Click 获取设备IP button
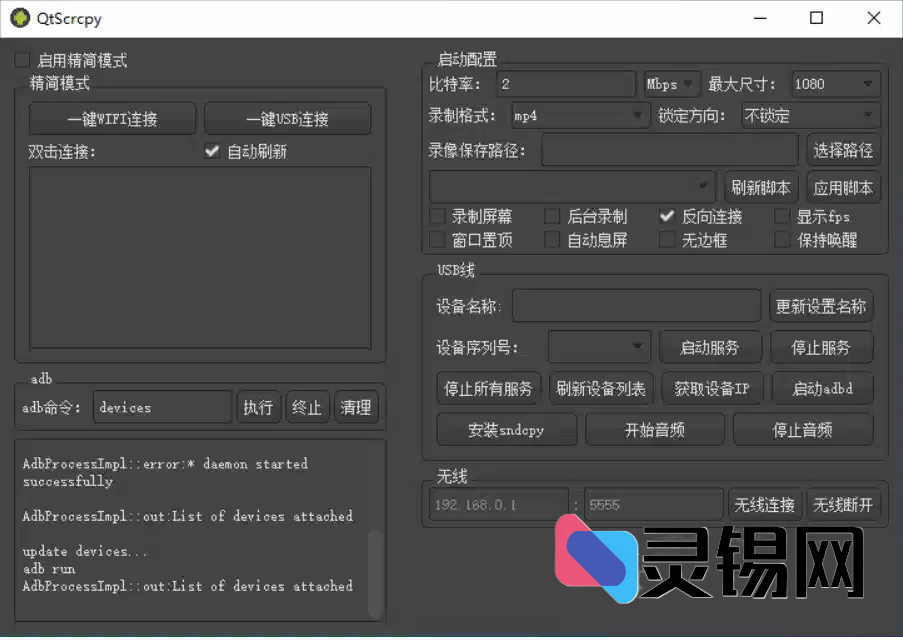Screen dimensions: 903x640 point(712,389)
